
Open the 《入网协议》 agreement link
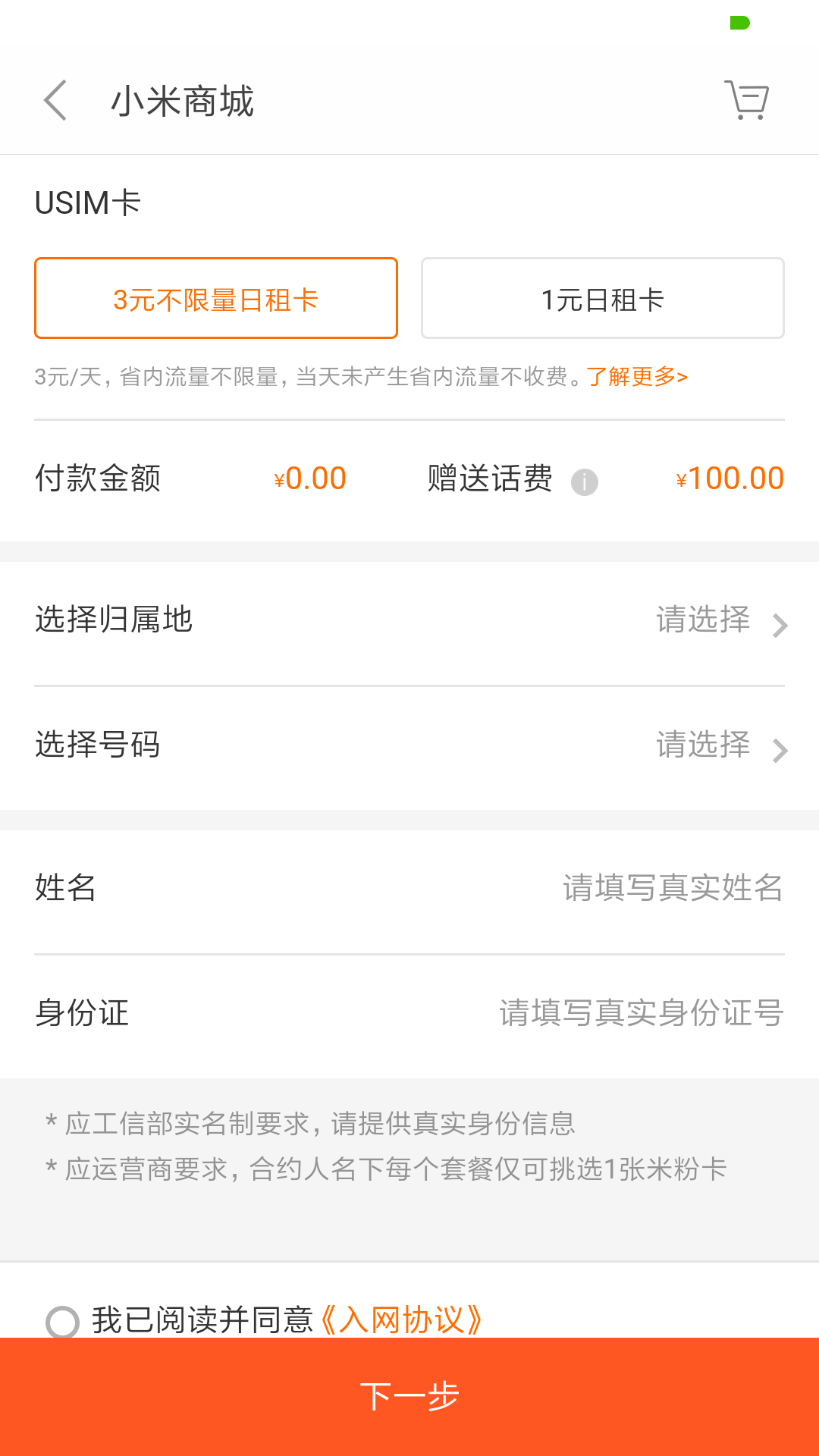[x=402, y=1320]
